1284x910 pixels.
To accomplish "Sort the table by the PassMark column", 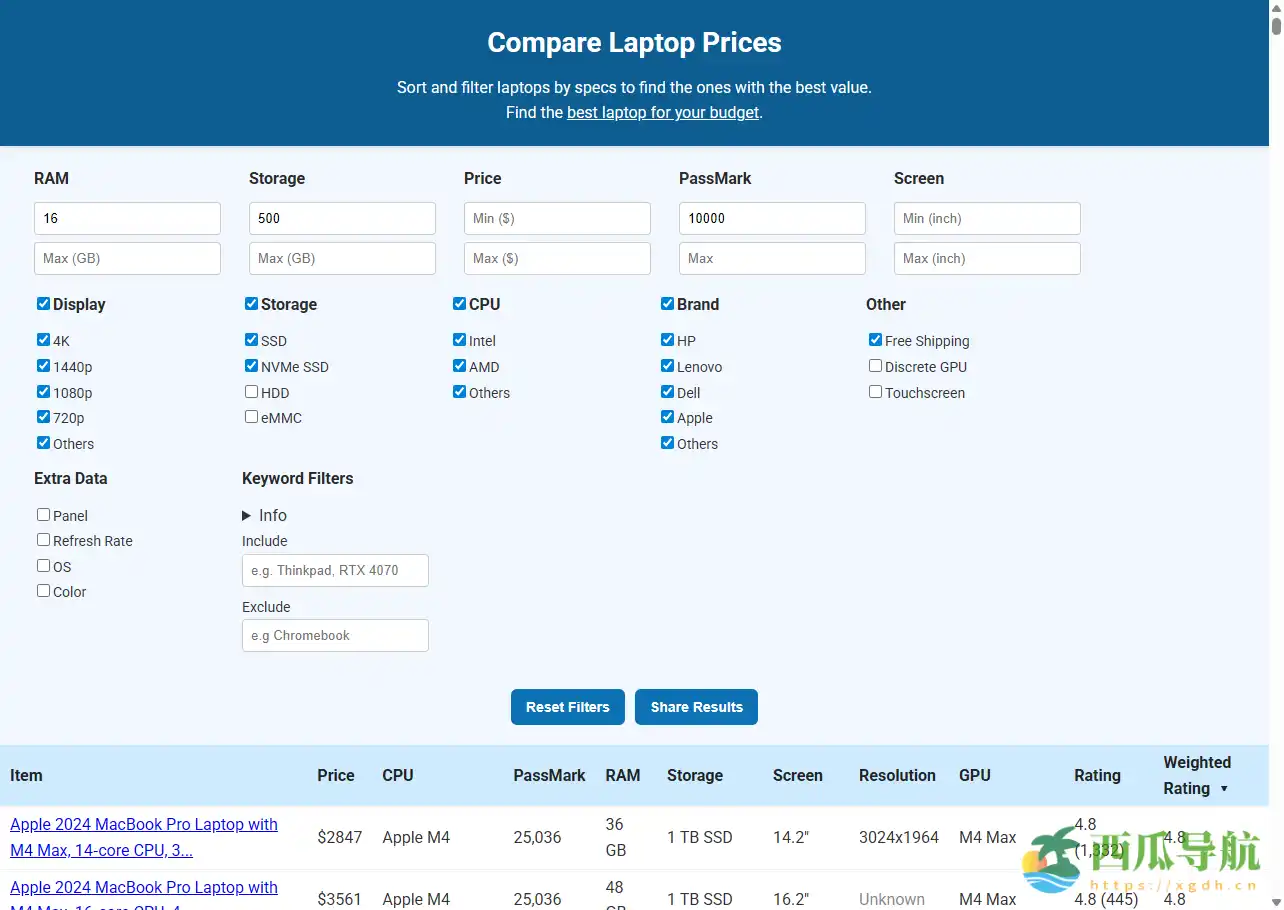I will point(549,775).
